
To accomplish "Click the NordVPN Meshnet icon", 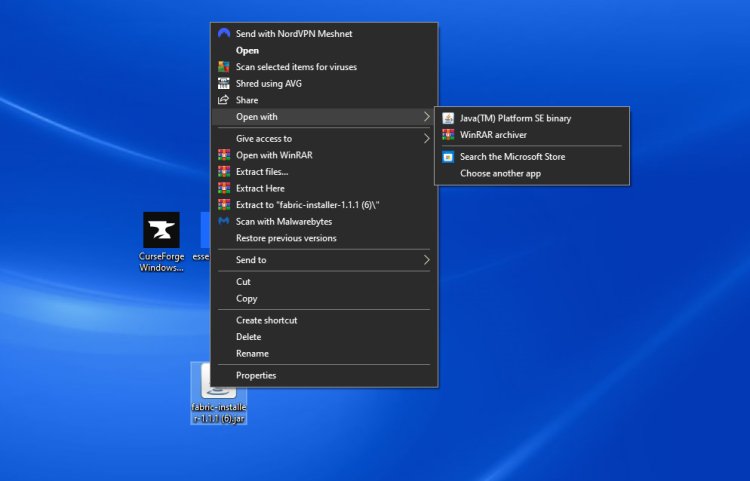I will [224, 34].
